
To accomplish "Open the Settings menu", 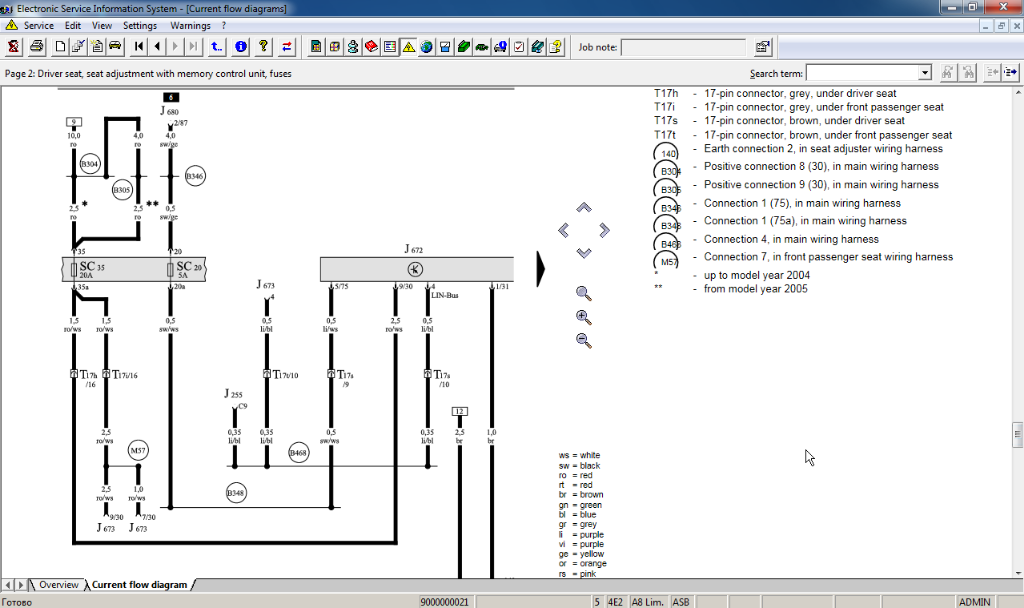I will click(x=140, y=25).
